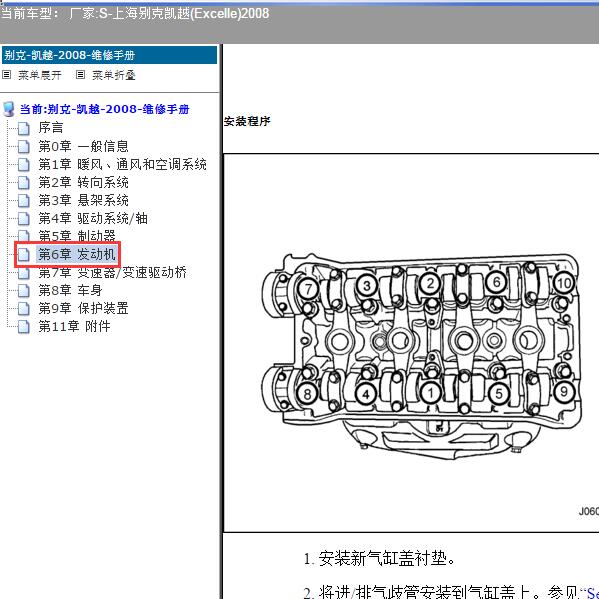
Task: Click the 别克-凯越-2008-维修手册 panel header
Action: (109, 55)
